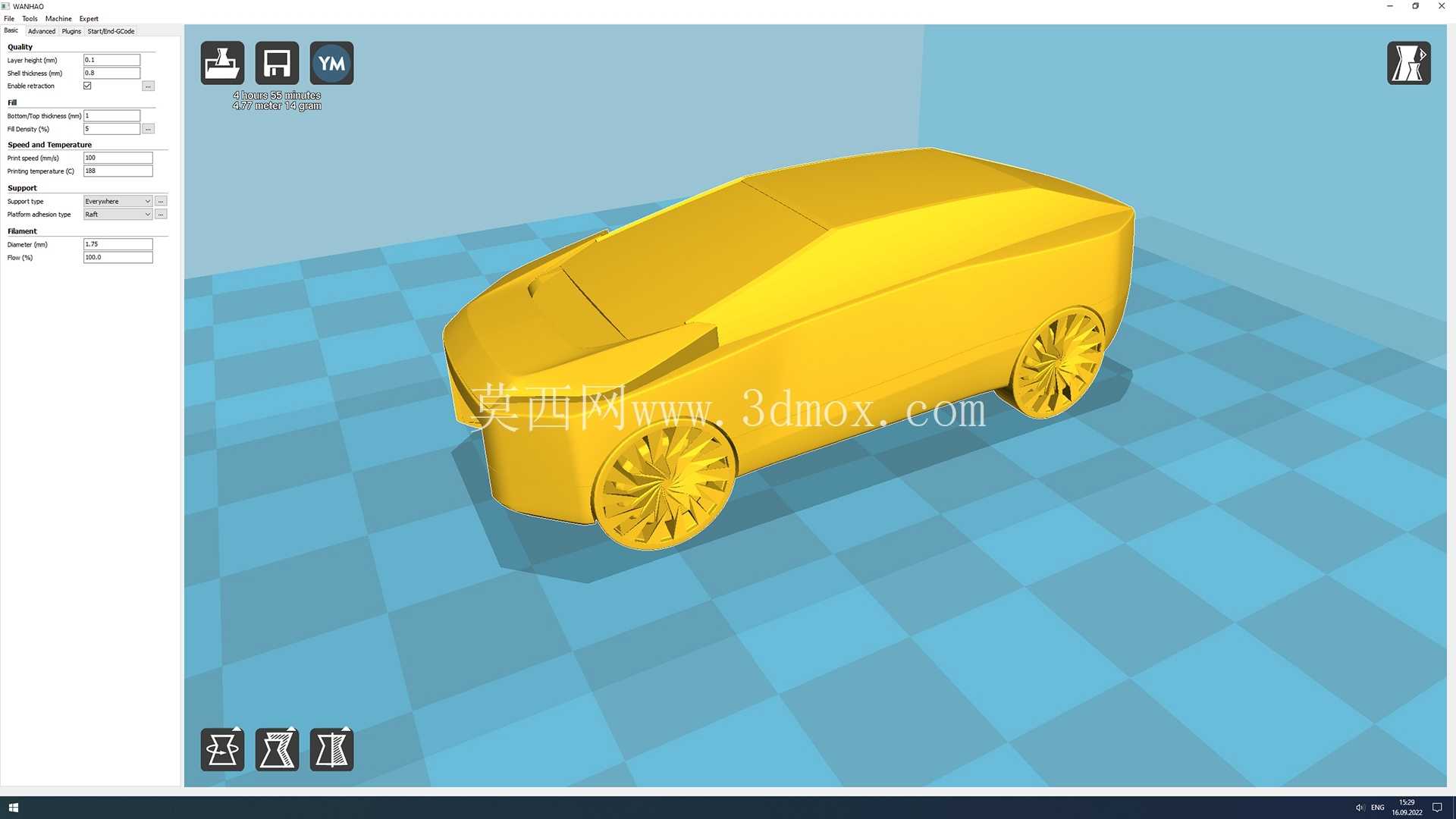Click the filament Diameter input field
Screen dimensions: 1456x819
click(x=118, y=244)
